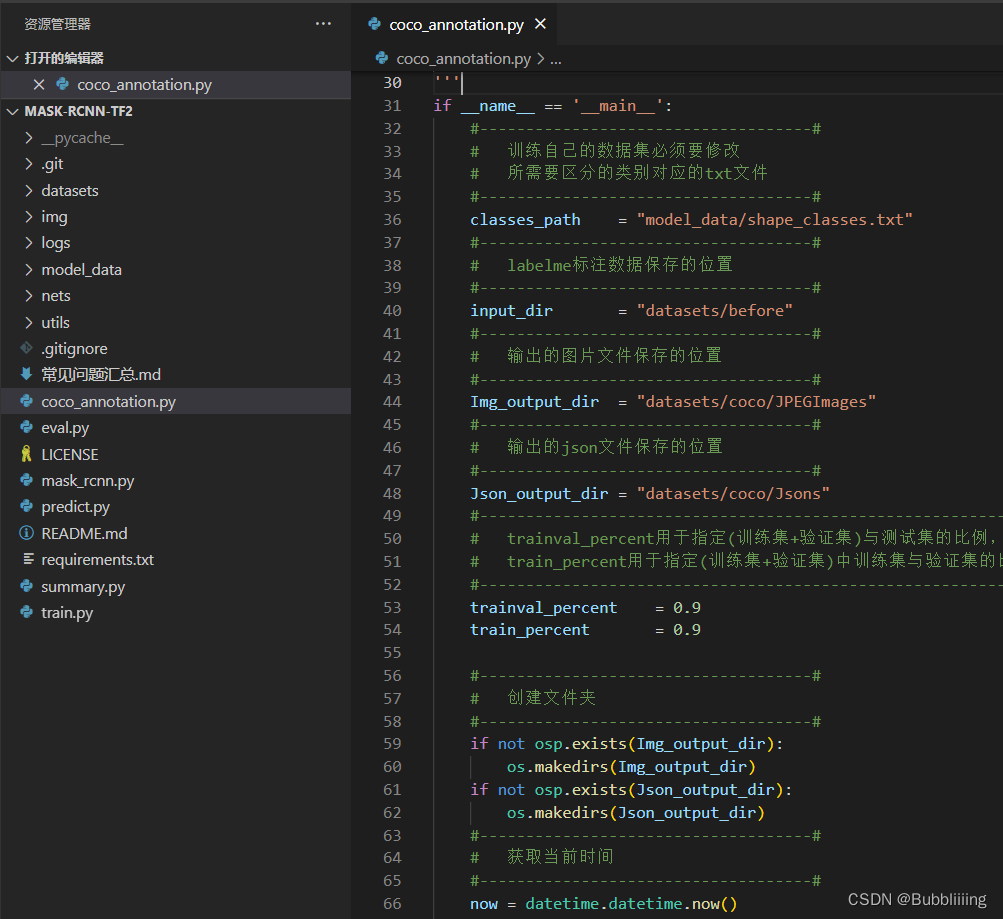Click Python icon on coco_annotation.py tab
Image resolution: width=1003 pixels, height=919 pixels.
[375, 24]
